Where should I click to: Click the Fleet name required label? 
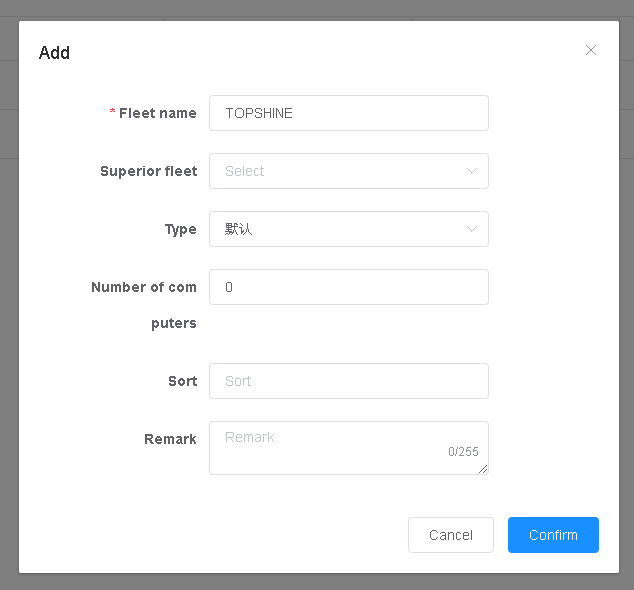point(157,113)
